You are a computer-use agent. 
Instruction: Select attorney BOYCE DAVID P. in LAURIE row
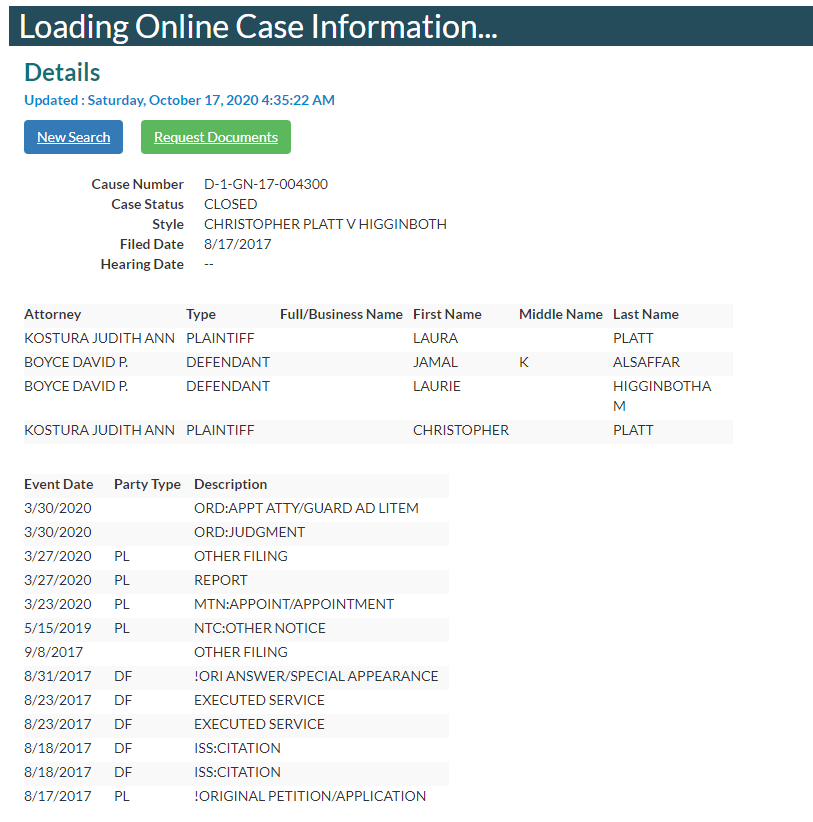(76, 386)
